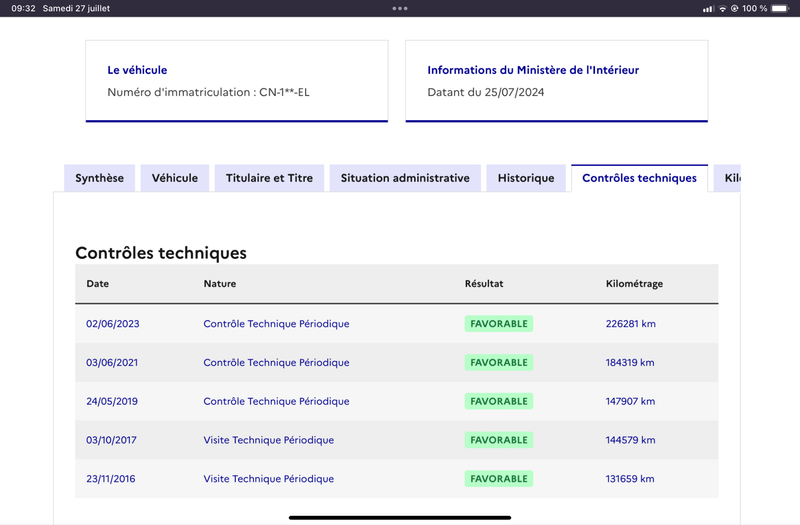Switch to the Véhicule tab
The width and height of the screenshot is (800, 525).
click(174, 178)
